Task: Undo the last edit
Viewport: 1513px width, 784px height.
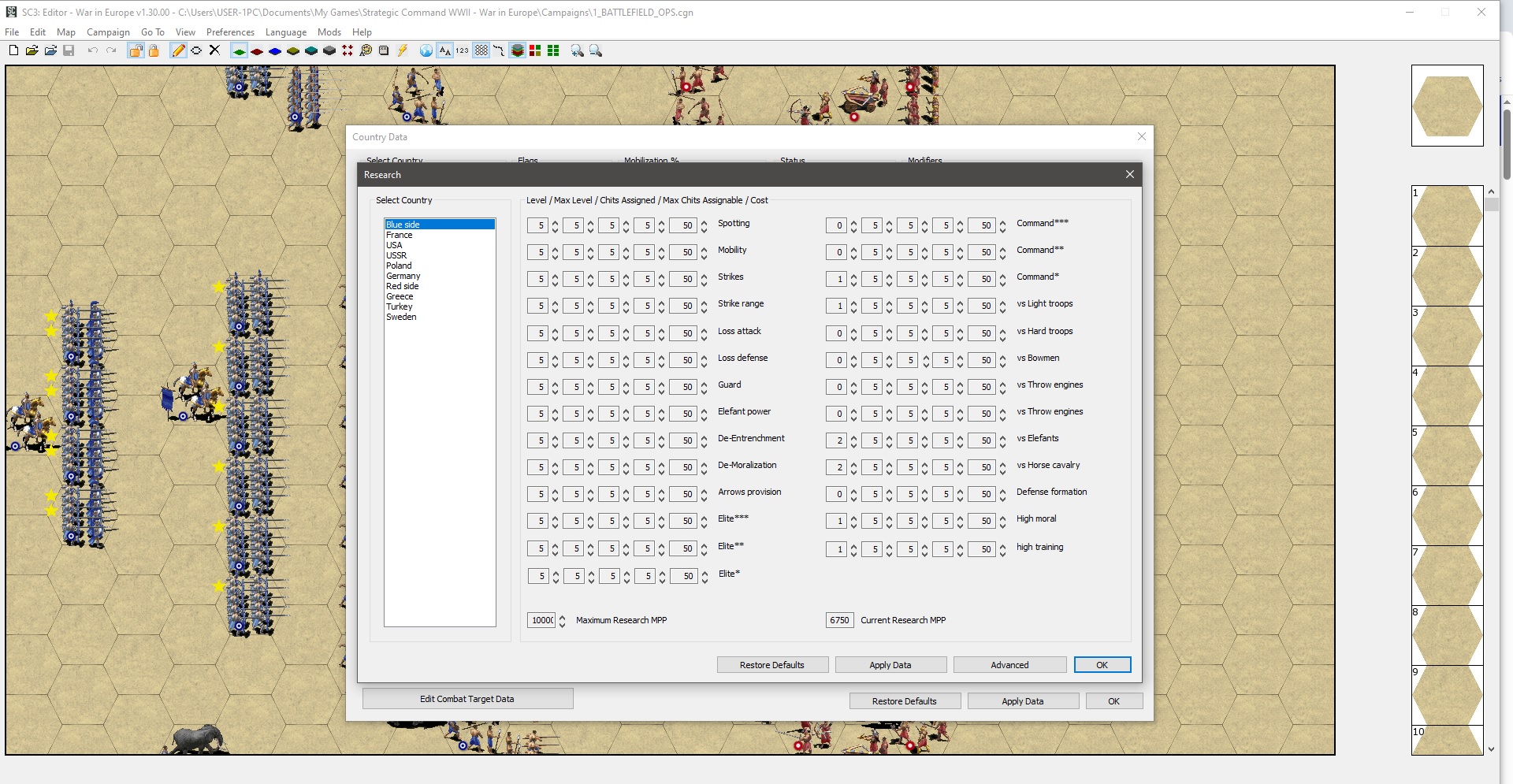Action: point(92,50)
